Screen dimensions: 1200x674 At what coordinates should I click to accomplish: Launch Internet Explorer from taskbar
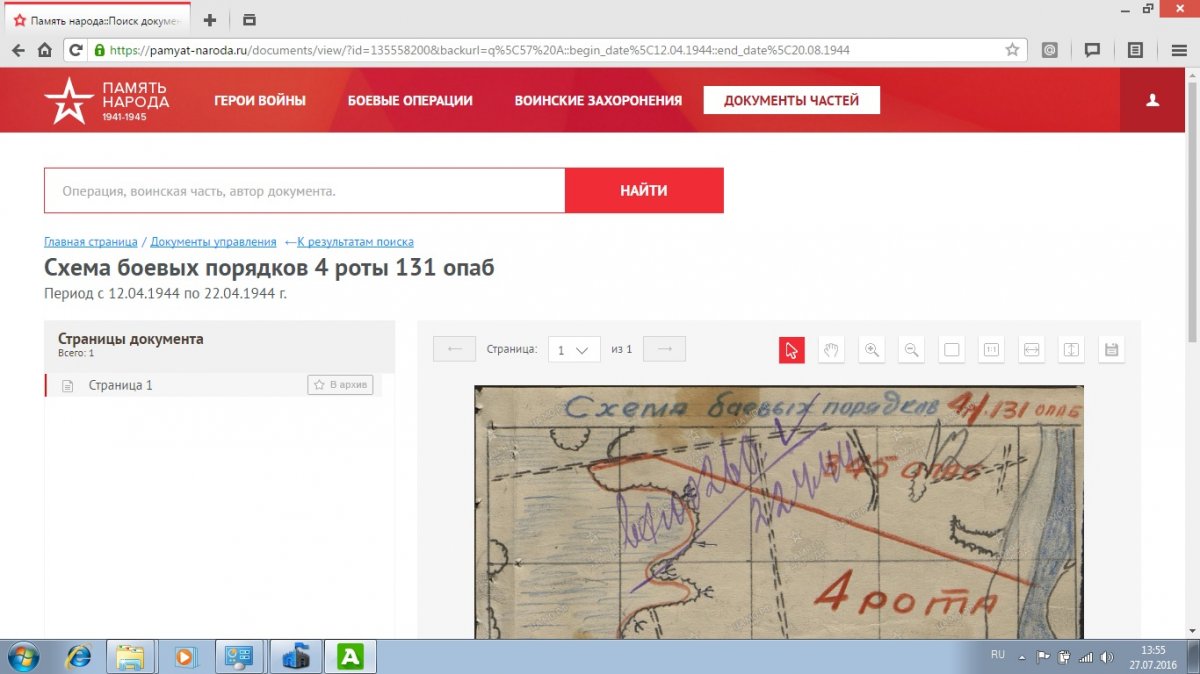point(78,657)
